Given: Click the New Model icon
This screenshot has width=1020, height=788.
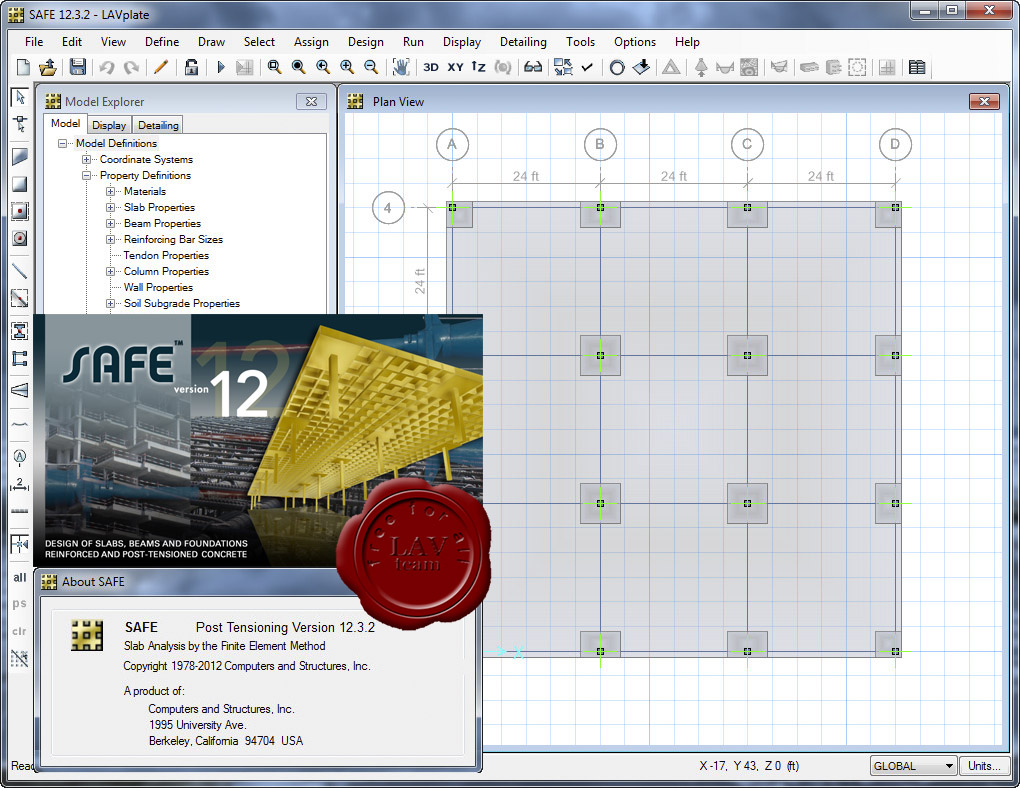Looking at the screenshot, I should (23, 67).
